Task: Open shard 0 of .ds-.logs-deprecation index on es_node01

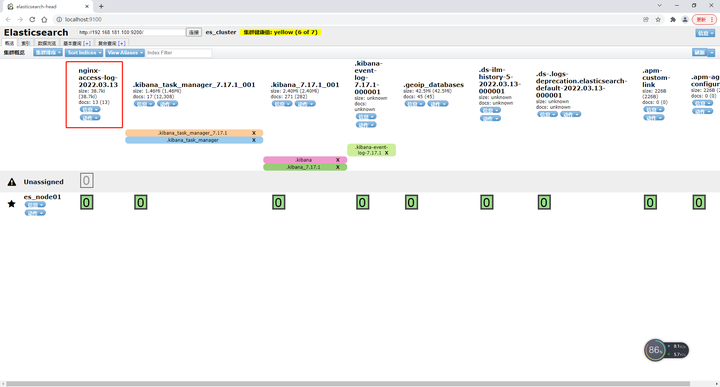Action: coord(544,202)
